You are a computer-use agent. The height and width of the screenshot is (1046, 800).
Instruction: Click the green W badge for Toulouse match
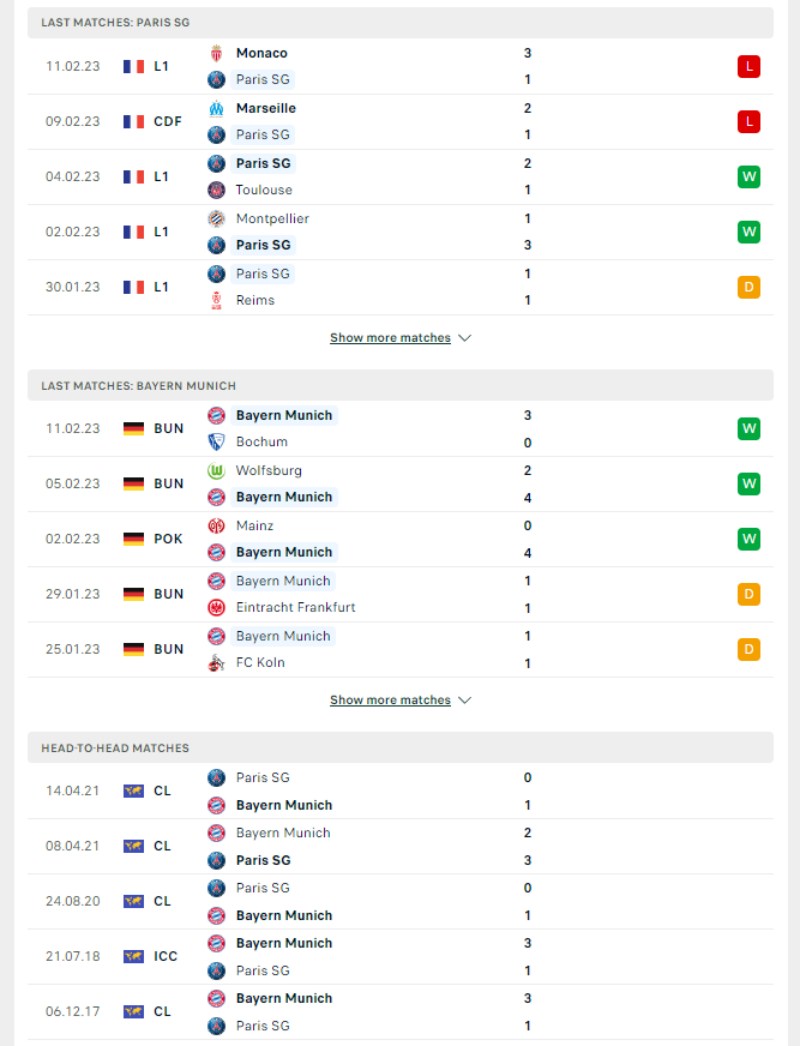point(749,177)
